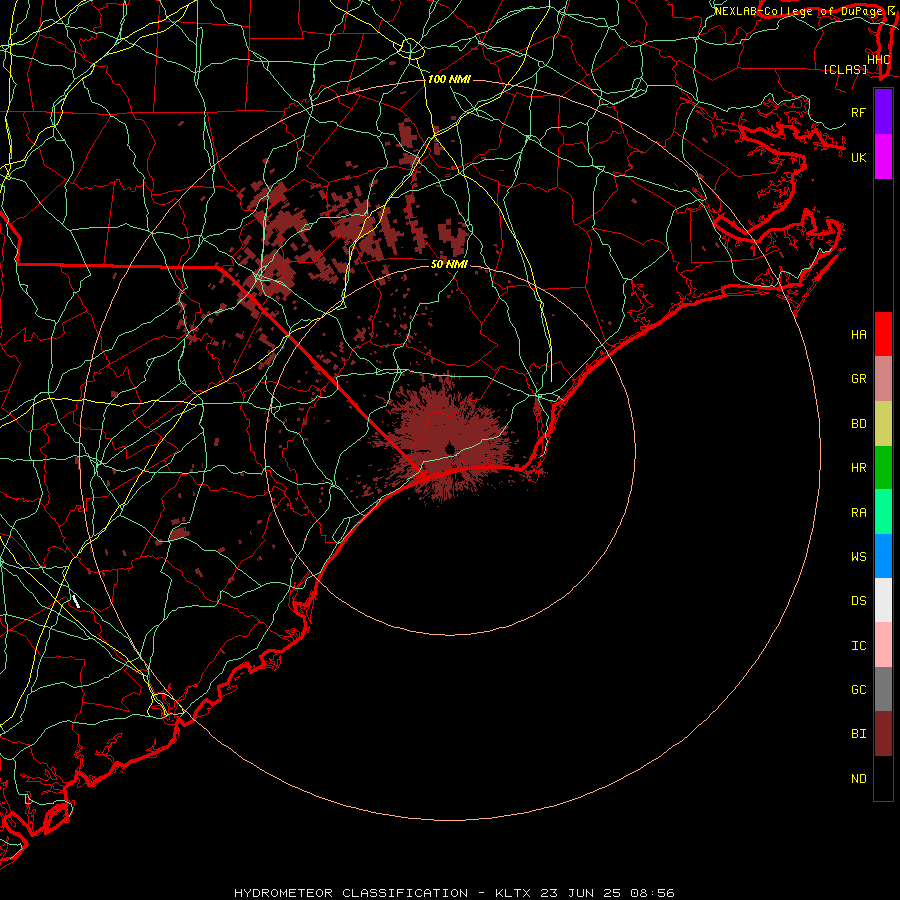Click the HHC product code label
This screenshot has height=900, width=900.
[x=878, y=60]
